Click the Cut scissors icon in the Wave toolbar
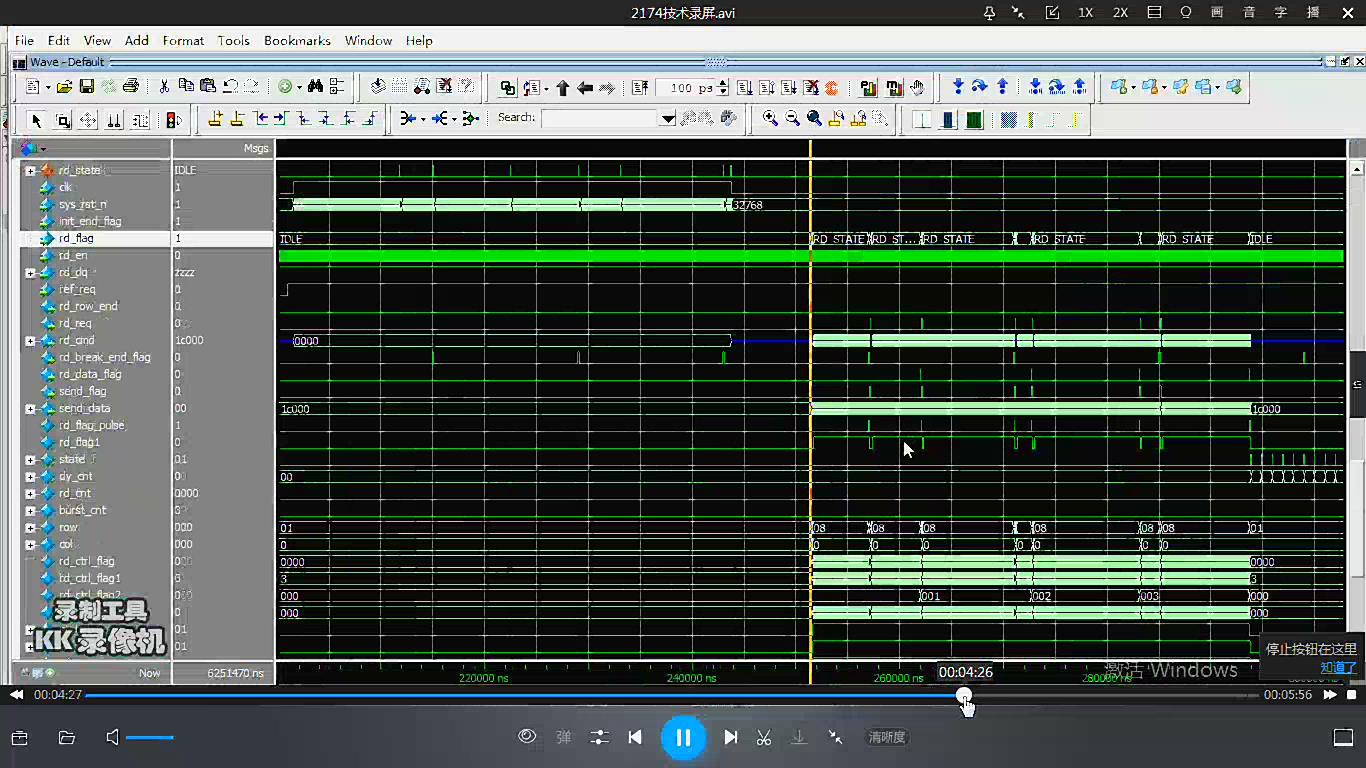 point(165,87)
